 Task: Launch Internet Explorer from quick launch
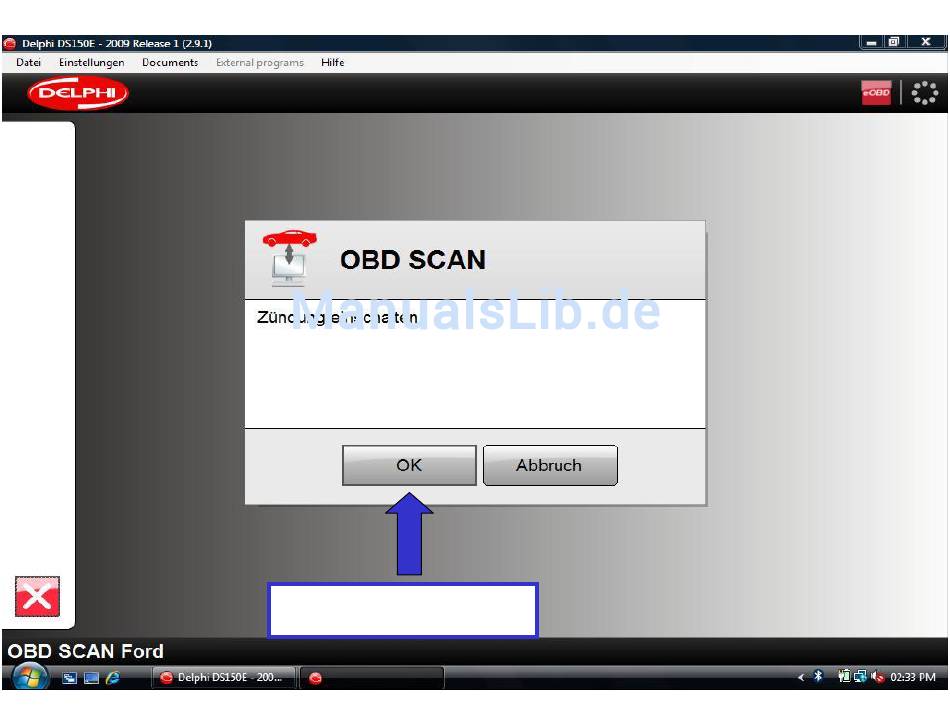click(x=113, y=678)
